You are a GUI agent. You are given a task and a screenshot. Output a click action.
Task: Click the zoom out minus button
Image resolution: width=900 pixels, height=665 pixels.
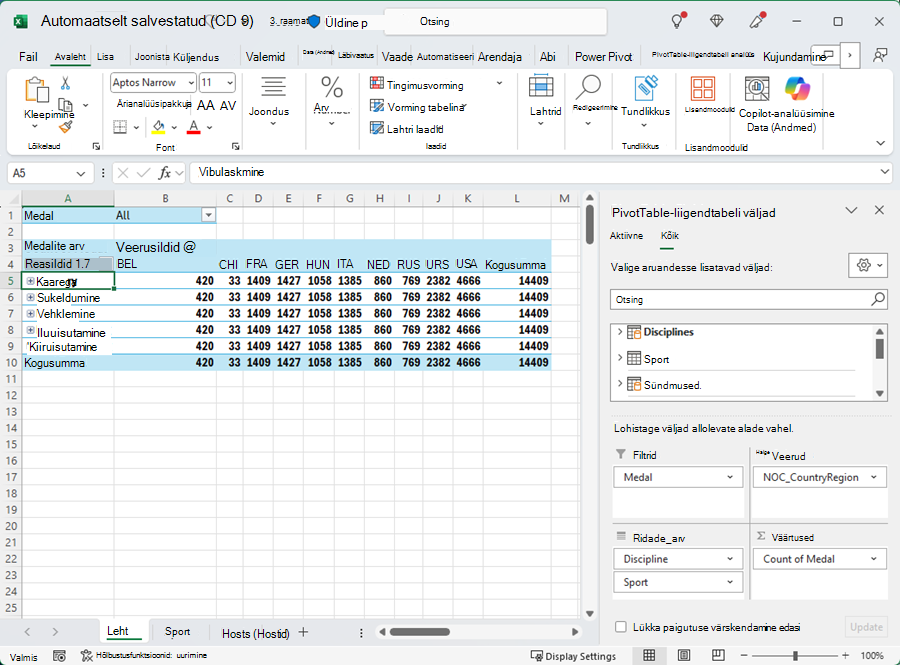point(744,655)
